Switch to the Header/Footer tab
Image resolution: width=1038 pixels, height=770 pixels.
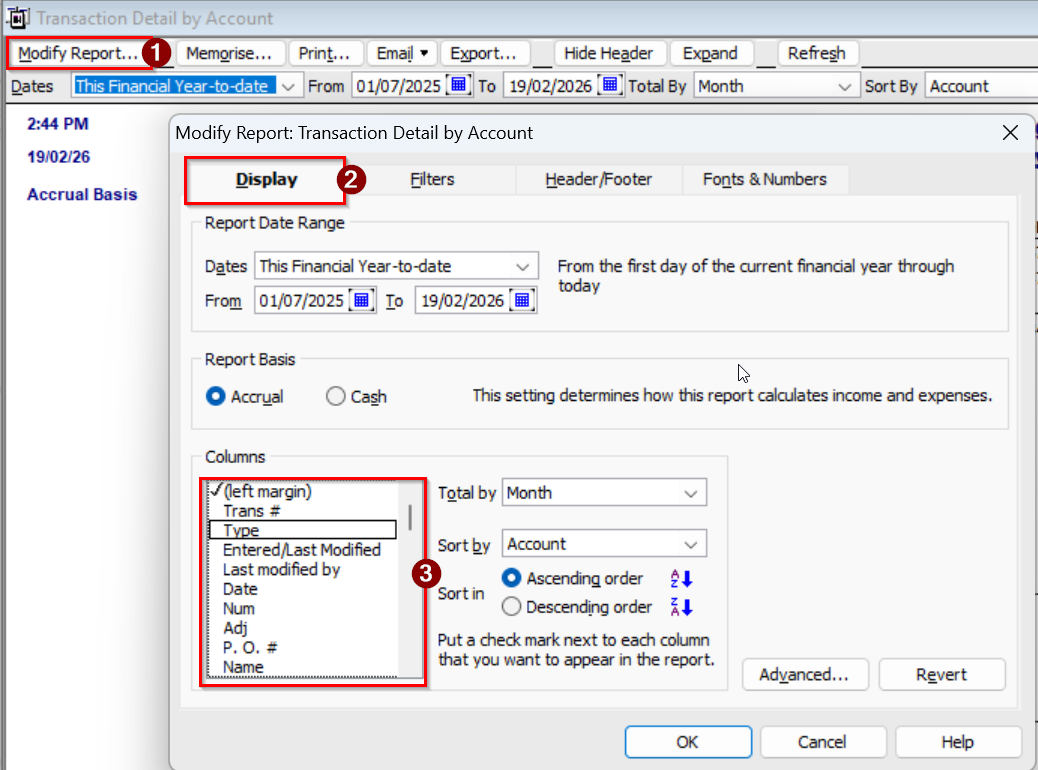pos(598,179)
